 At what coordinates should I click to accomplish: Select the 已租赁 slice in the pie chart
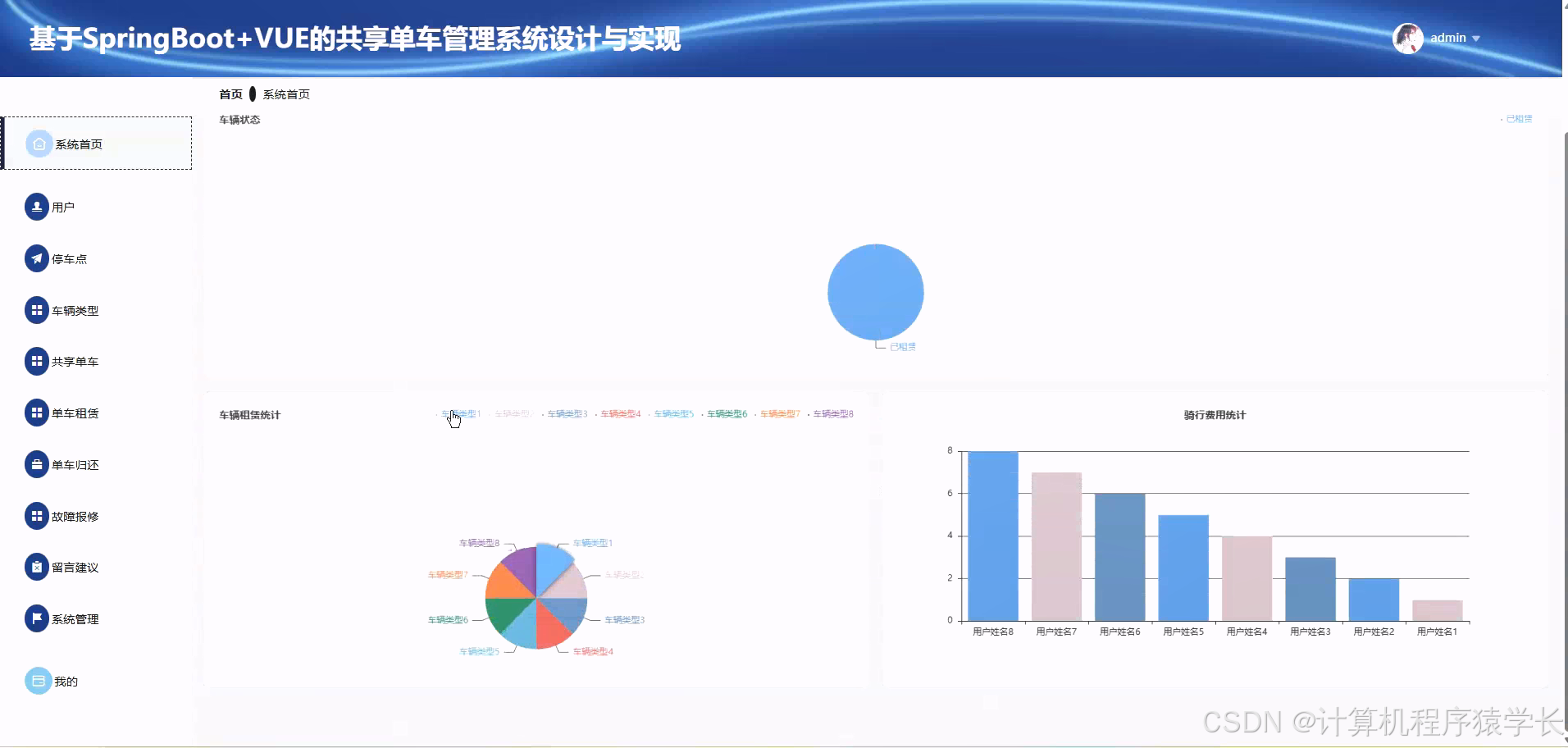coord(876,292)
